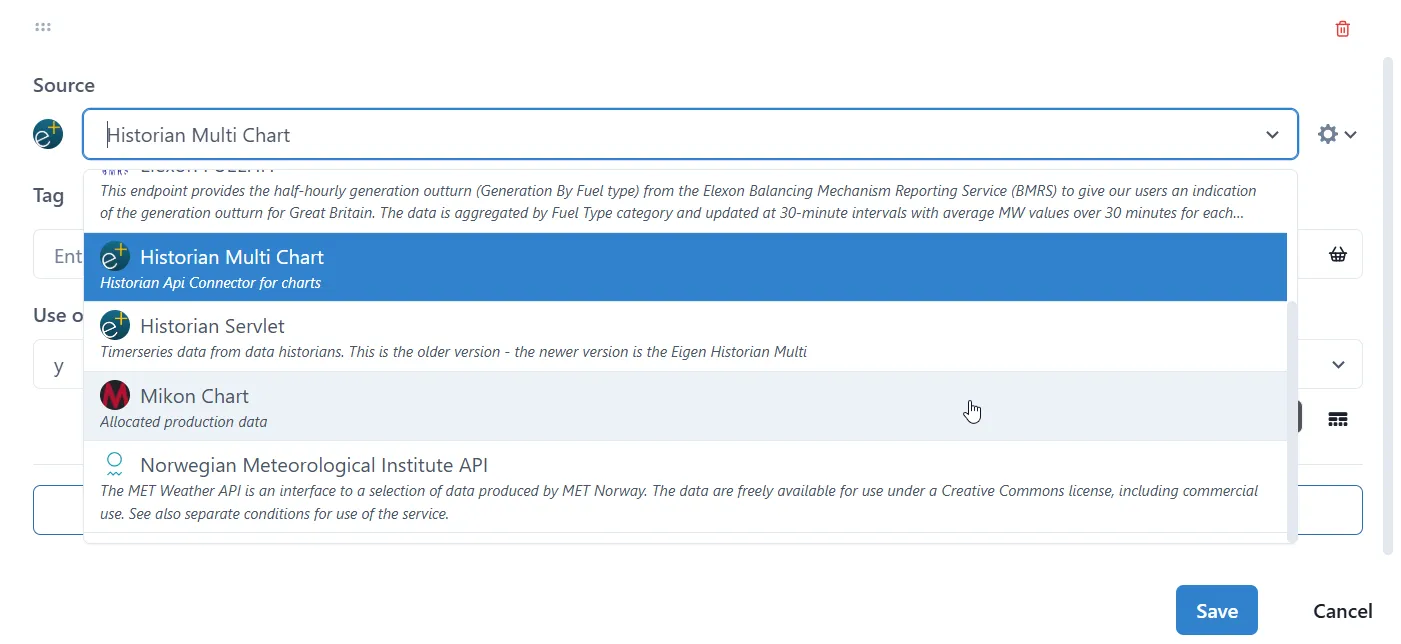
Task: Click the Norwegian Meteorological Institute logo
Action: [x=113, y=463]
